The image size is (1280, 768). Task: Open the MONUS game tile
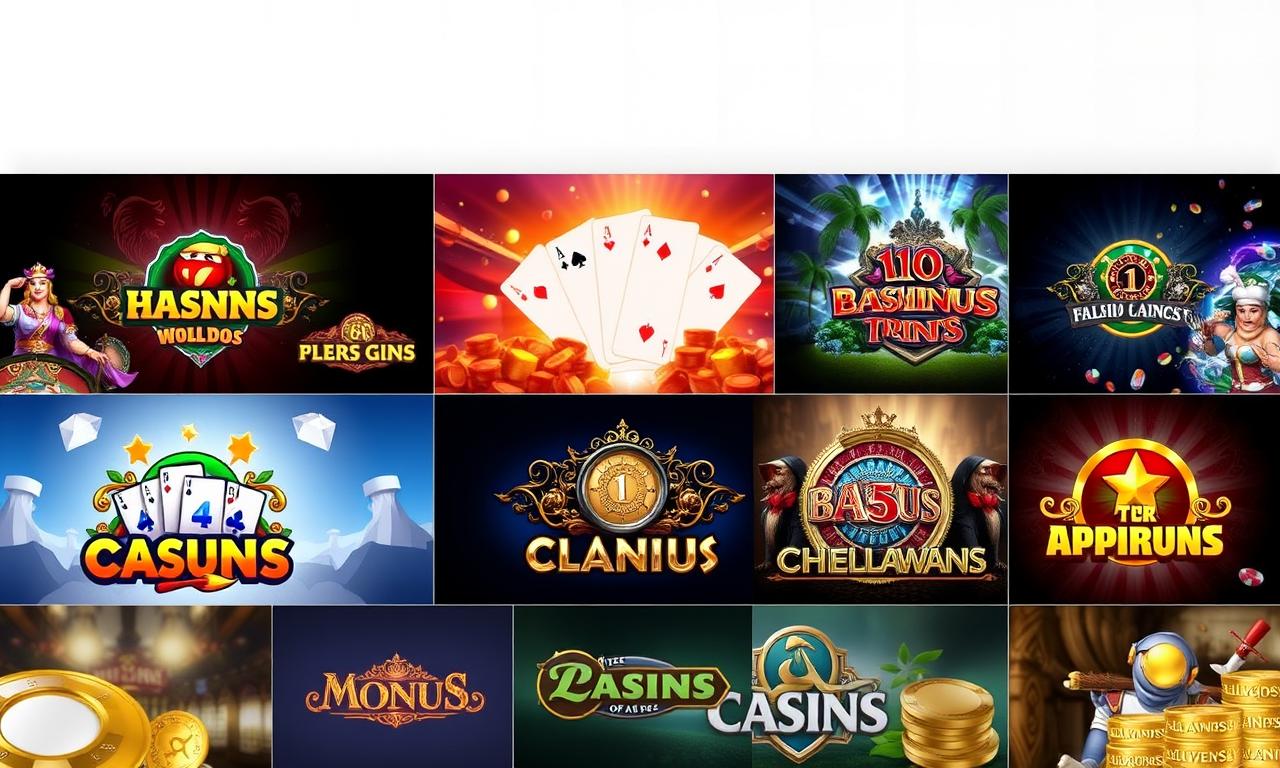(392, 687)
